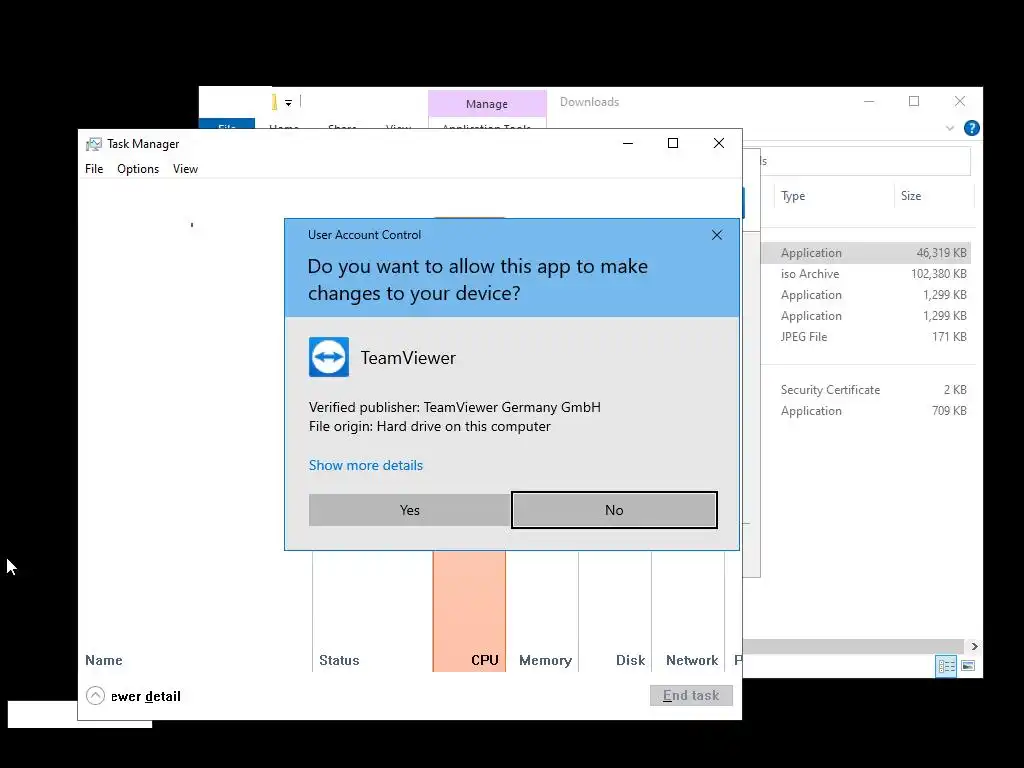Sort Task Manager by Disk column

tap(630, 660)
